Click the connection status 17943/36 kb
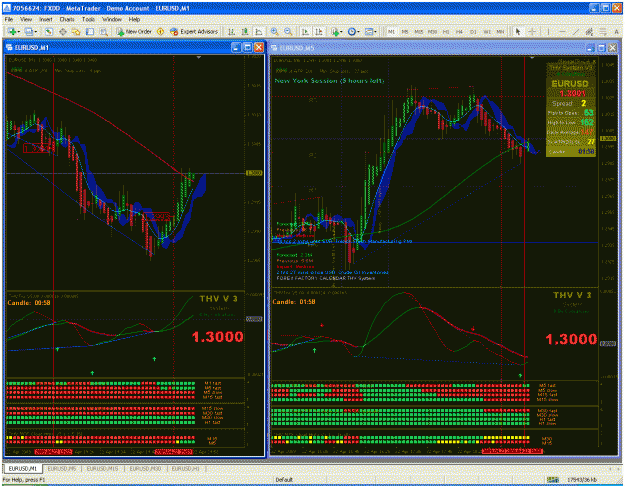 click(582, 480)
